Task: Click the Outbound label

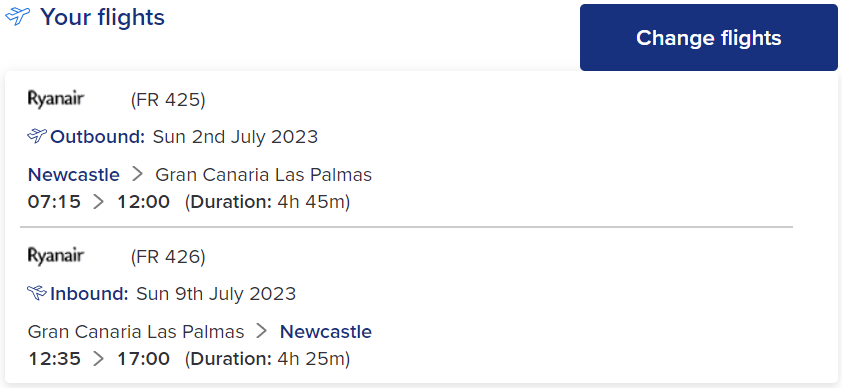Action: (98, 137)
